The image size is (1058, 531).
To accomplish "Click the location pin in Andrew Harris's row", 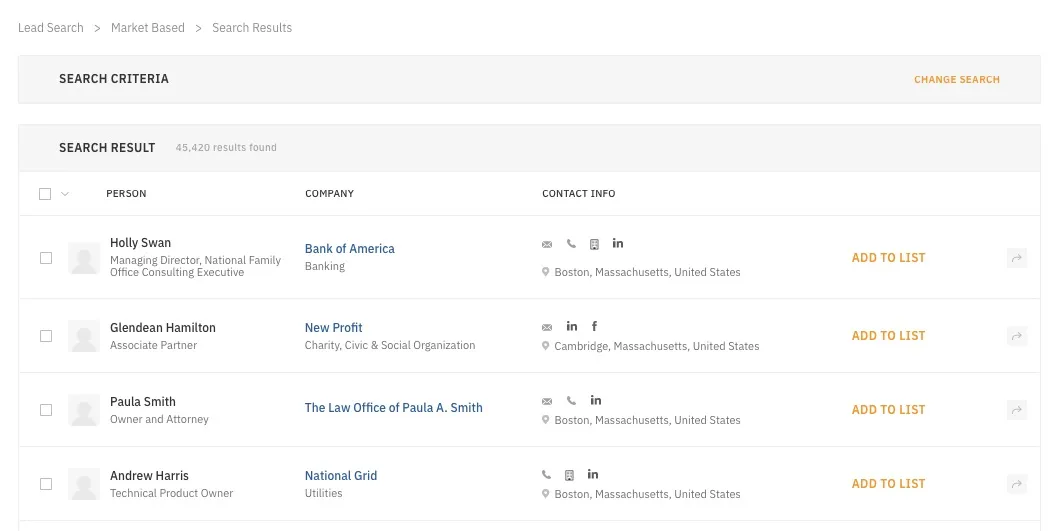I will pos(545,494).
